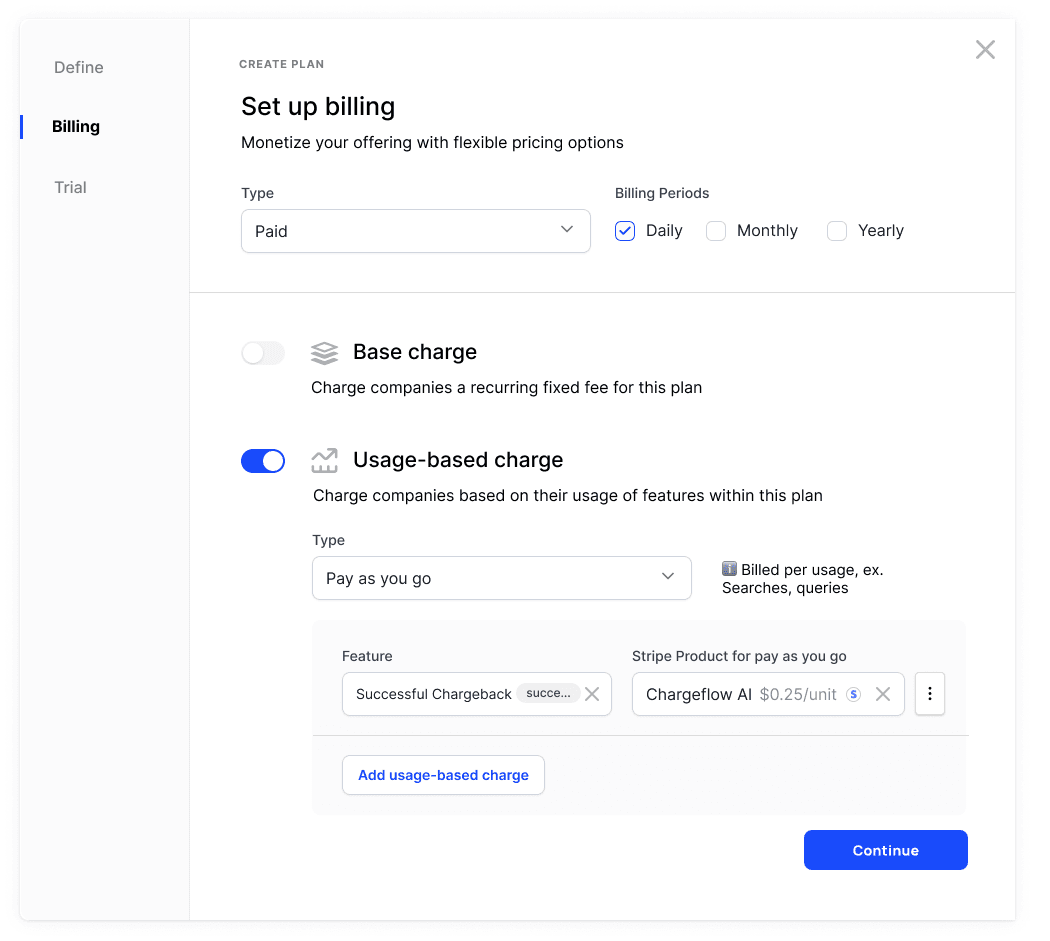Screen dimensions: 1050x941
Task: Click the info icon beside Billed per usage
Action: pyautogui.click(x=729, y=569)
